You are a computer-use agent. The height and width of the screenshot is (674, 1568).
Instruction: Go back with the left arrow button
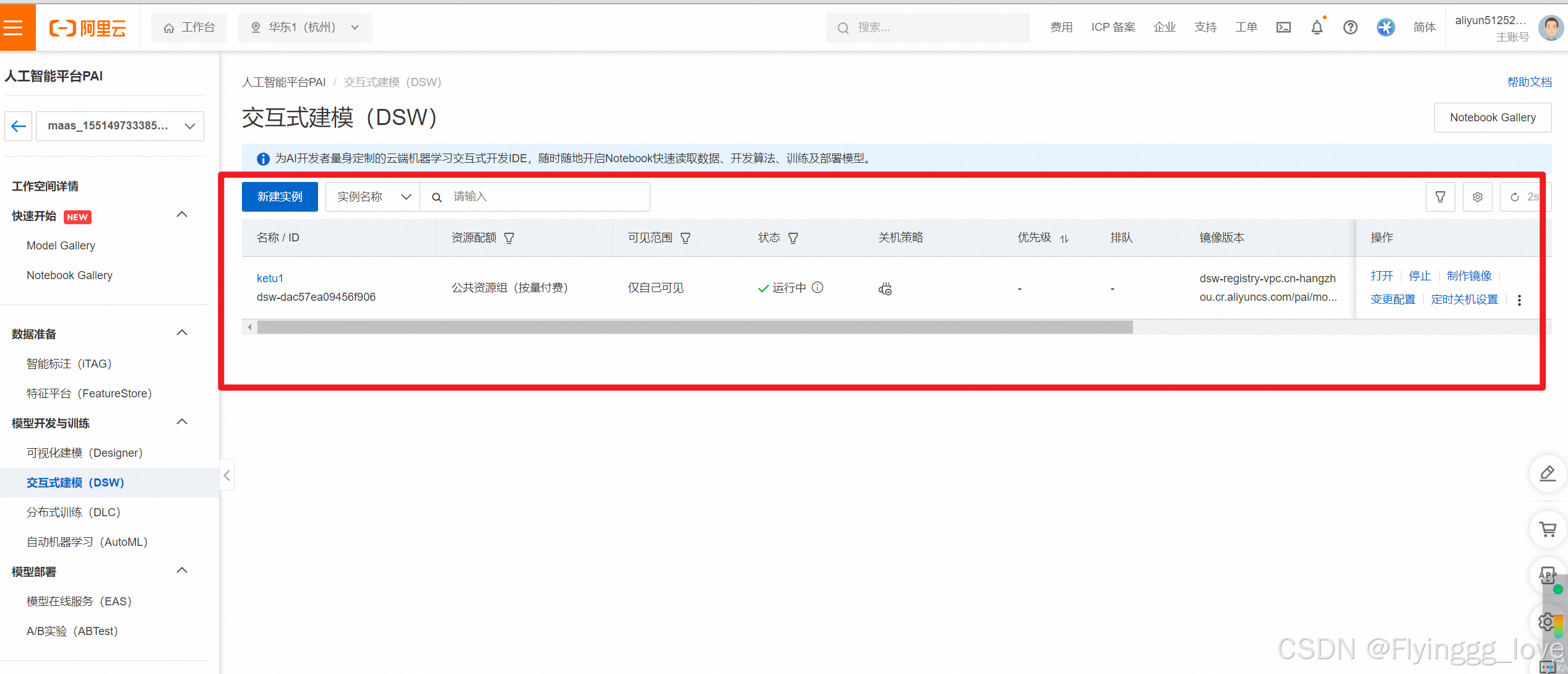pos(19,126)
